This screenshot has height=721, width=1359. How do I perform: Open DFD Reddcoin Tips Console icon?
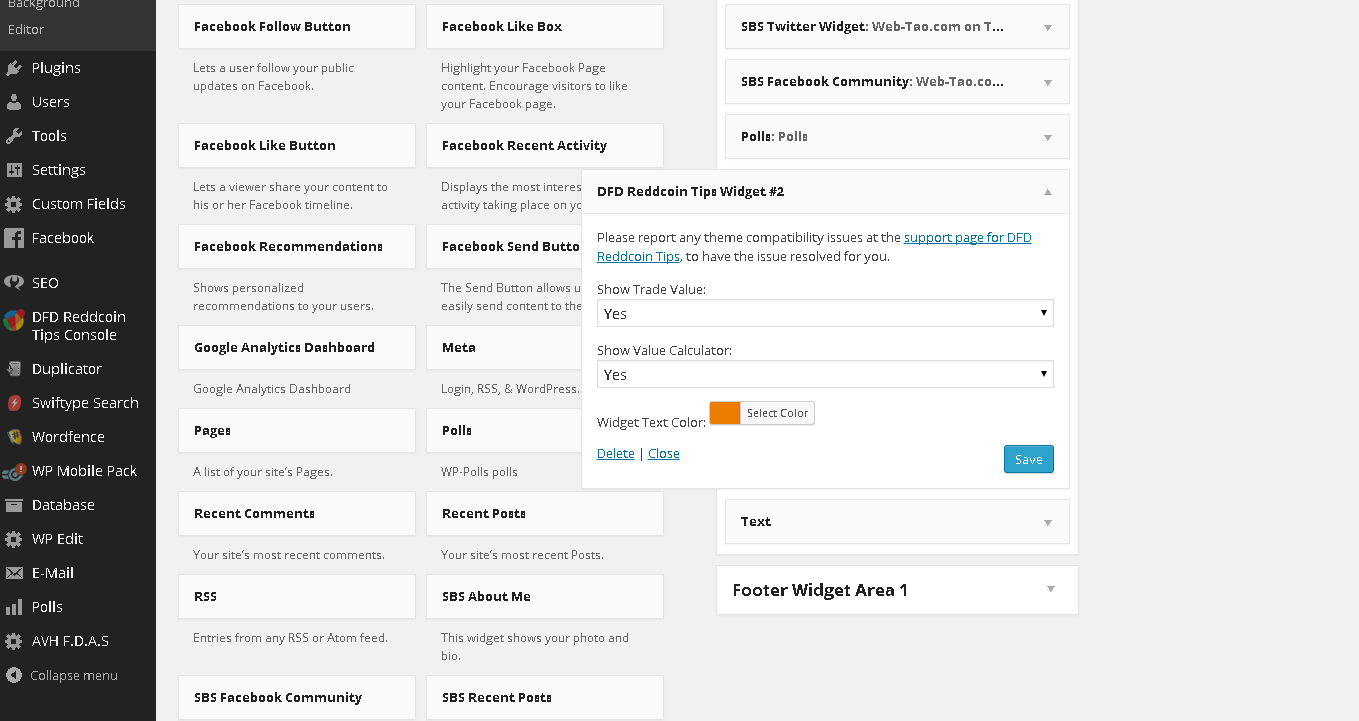pos(14,320)
